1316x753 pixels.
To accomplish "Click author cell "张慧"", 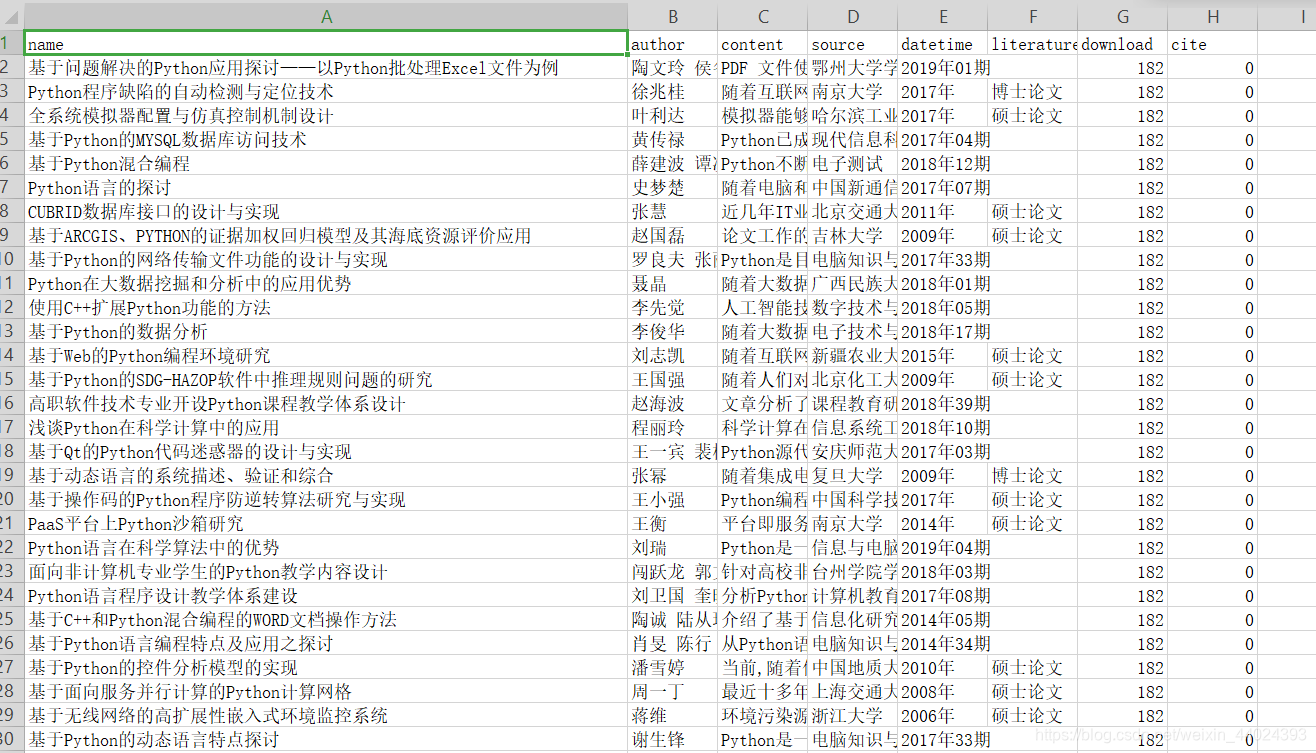I will click(x=673, y=212).
